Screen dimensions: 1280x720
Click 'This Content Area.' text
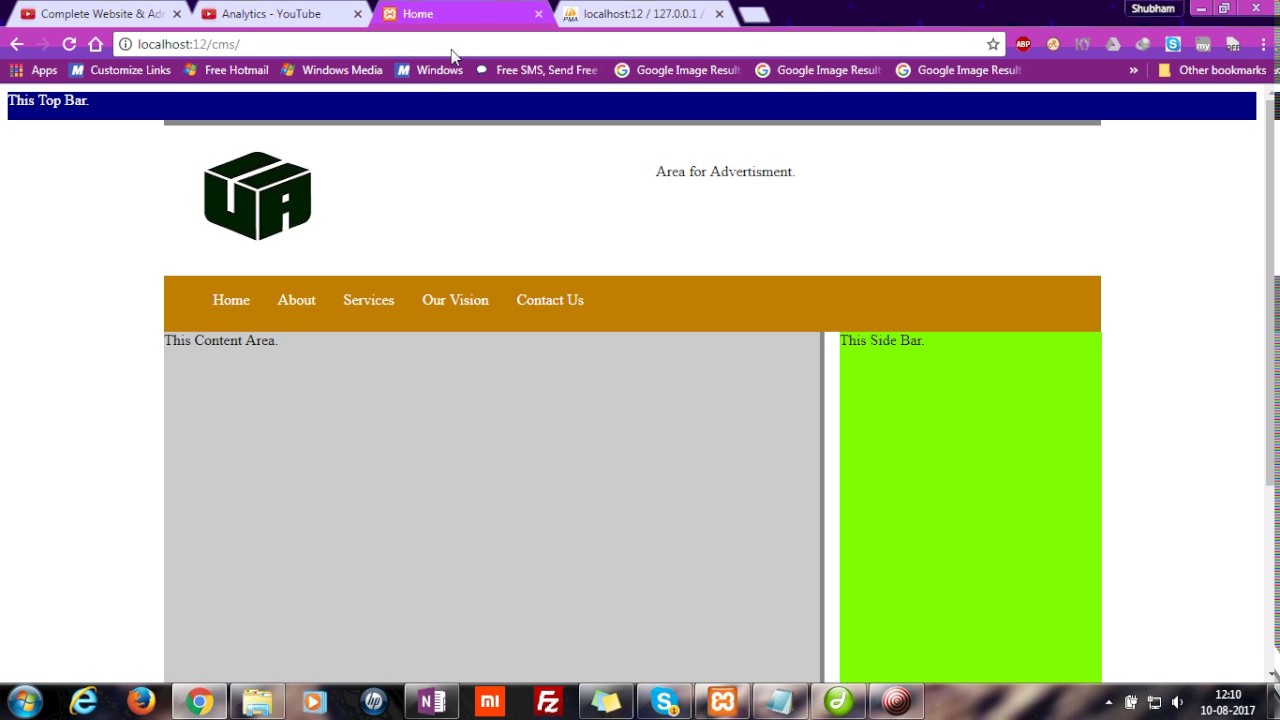[x=221, y=341]
